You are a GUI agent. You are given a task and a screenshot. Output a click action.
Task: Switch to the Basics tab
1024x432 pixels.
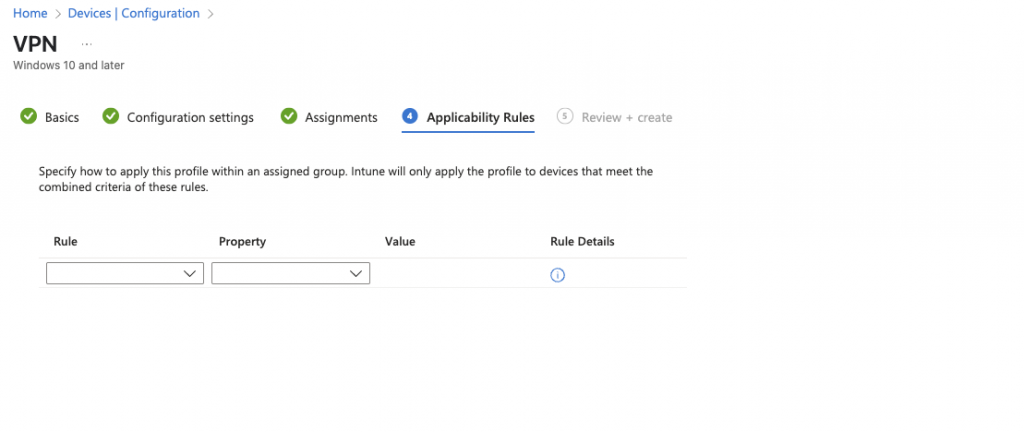[x=62, y=117]
